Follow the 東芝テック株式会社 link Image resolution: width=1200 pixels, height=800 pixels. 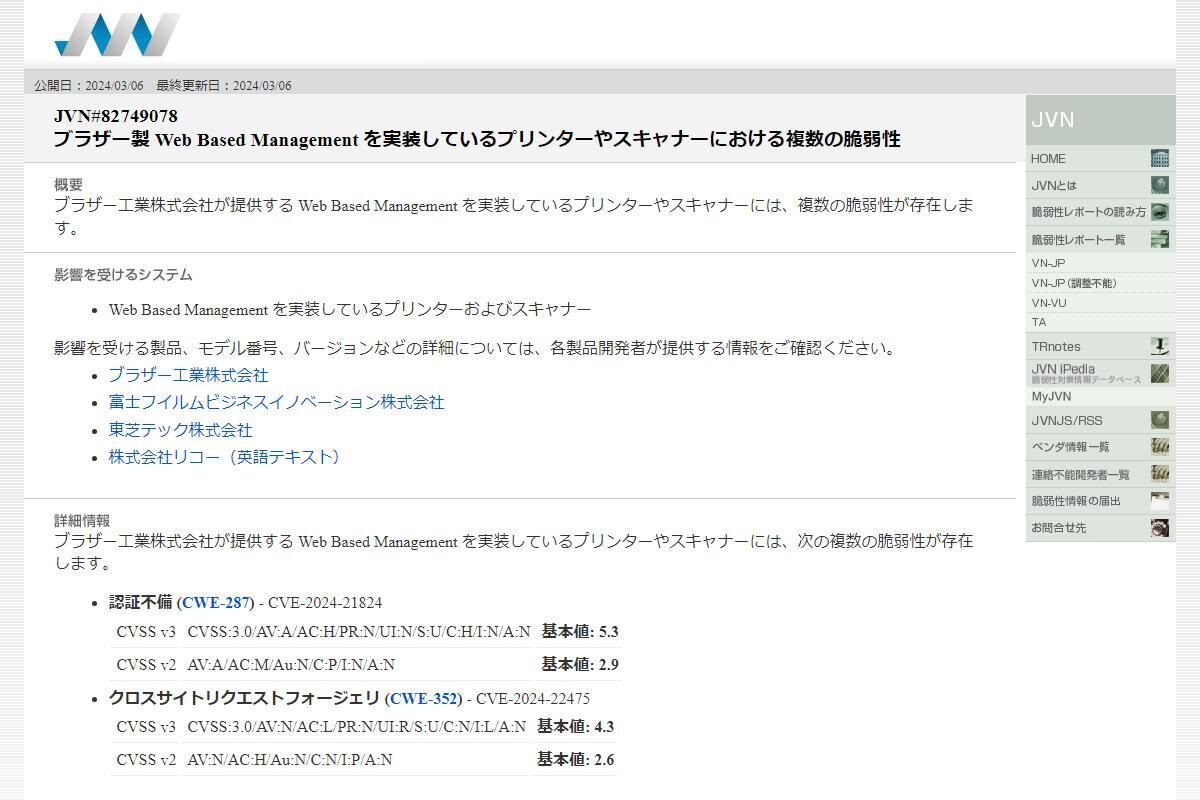coord(180,430)
